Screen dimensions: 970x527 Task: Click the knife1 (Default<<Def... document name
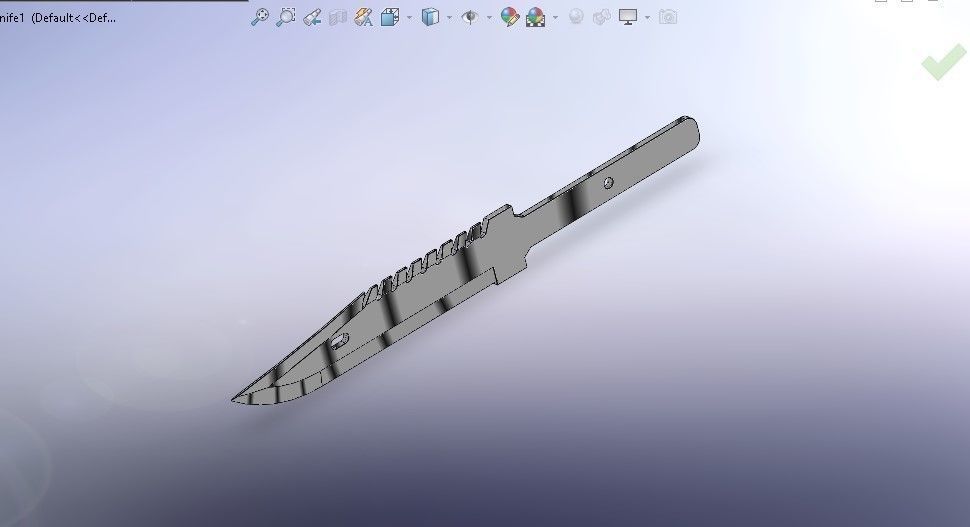[58, 18]
